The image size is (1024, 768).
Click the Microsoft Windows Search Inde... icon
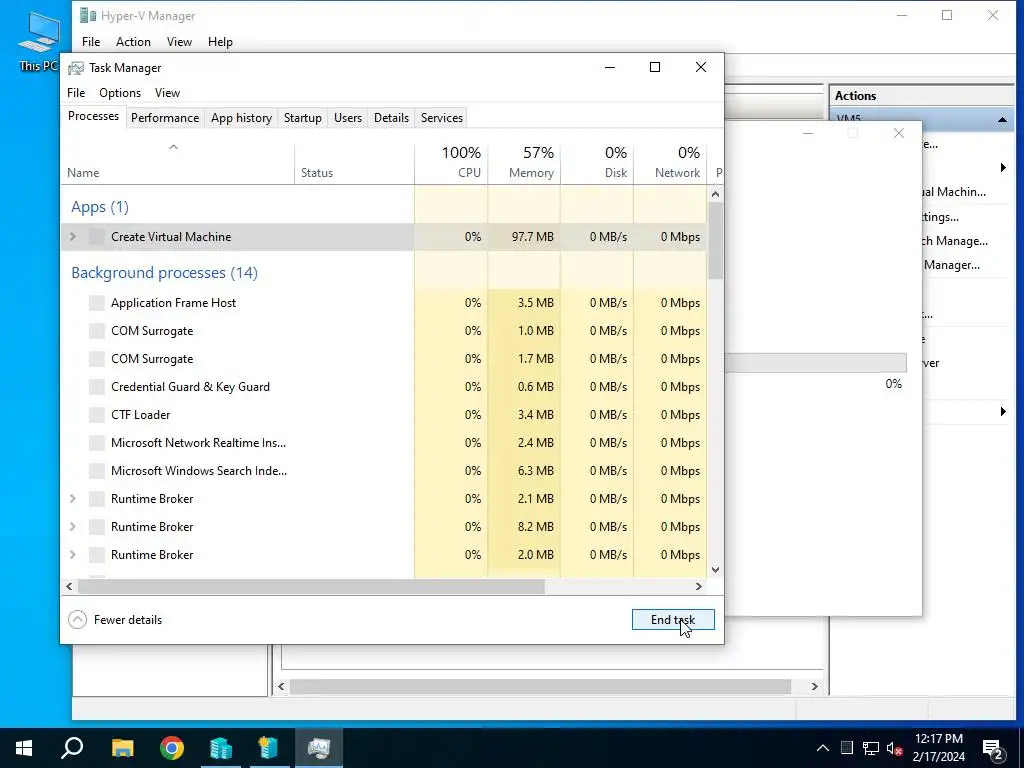tap(97, 471)
